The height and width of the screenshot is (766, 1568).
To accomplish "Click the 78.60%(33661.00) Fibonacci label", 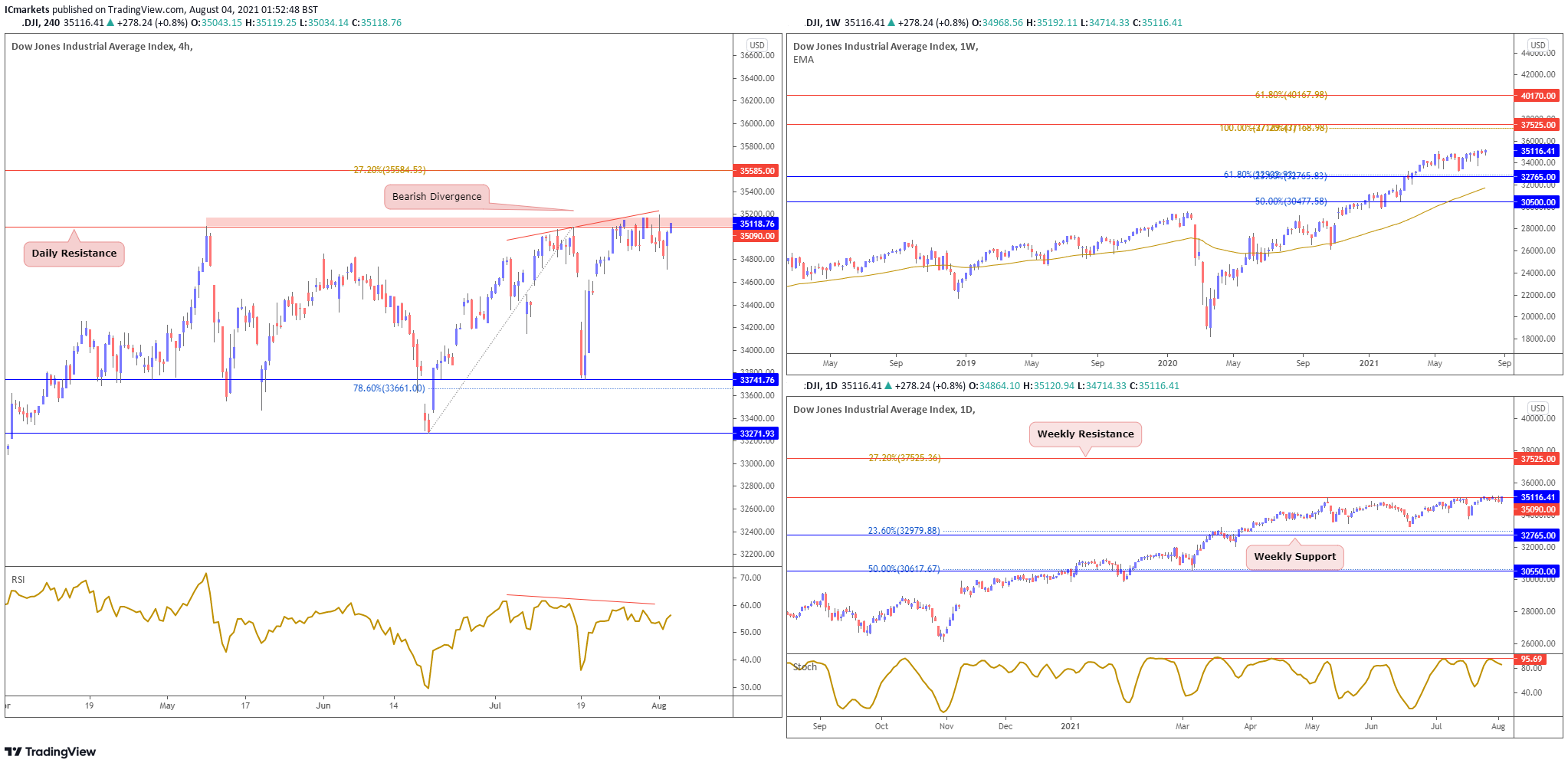I will tap(389, 388).
